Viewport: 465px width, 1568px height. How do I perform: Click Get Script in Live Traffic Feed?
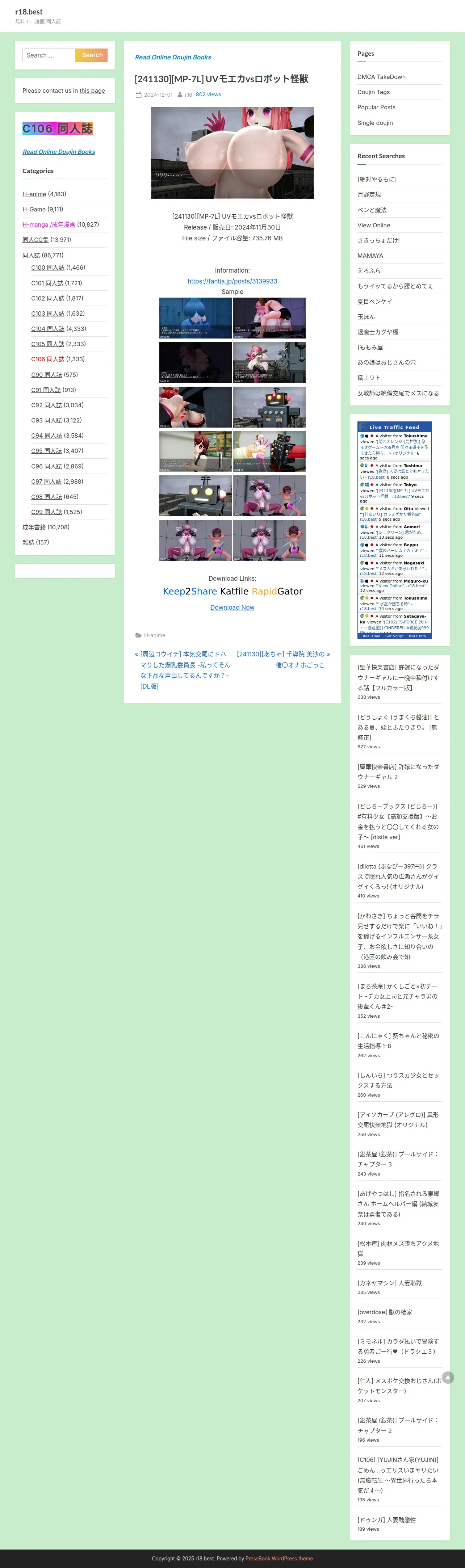pyautogui.click(x=394, y=636)
